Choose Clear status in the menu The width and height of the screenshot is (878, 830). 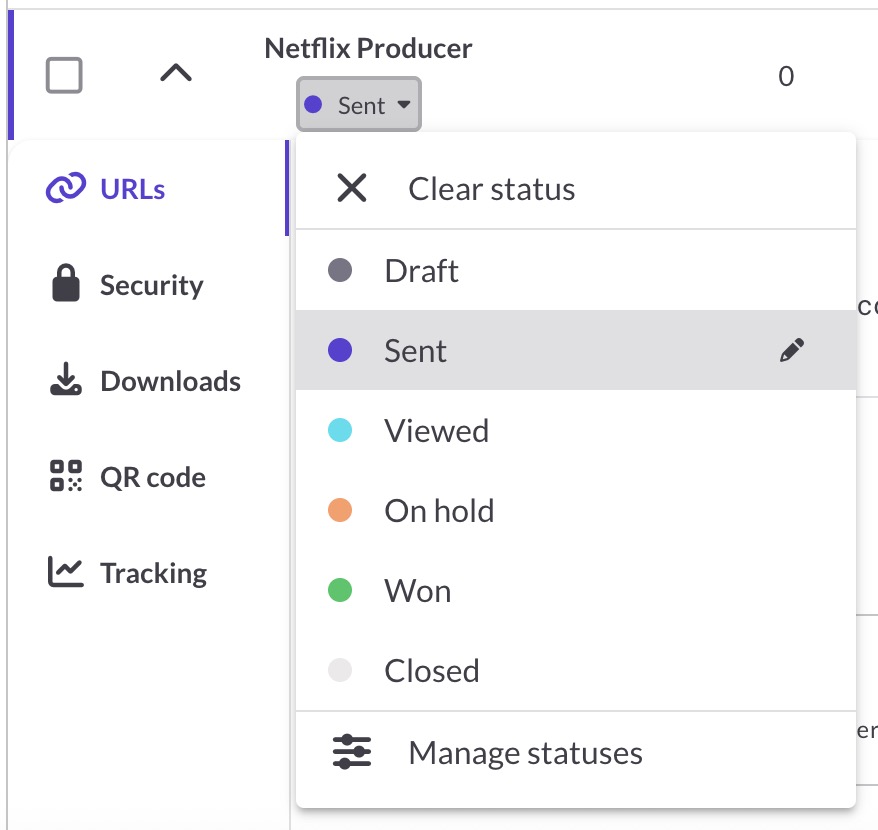576,188
